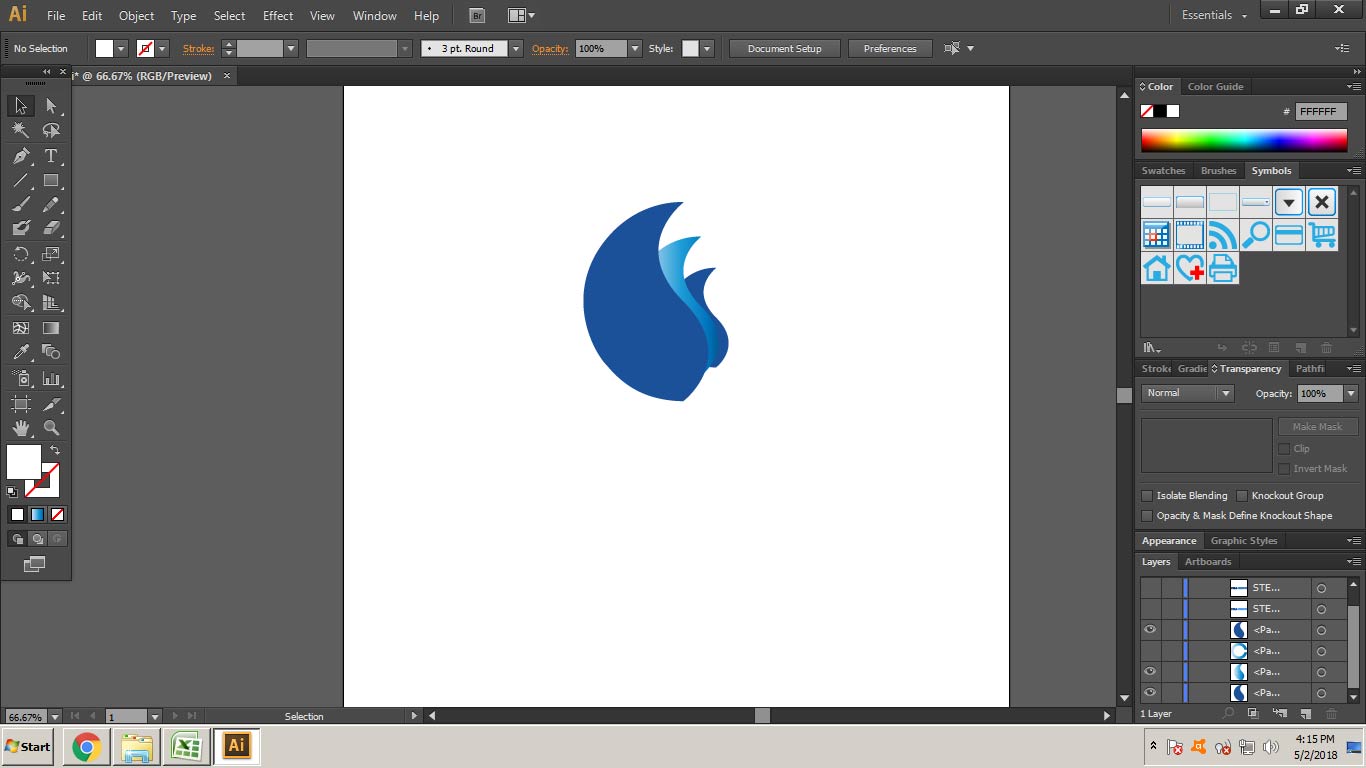Viewport: 1366px width, 768px height.
Task: Click the RSS feed symbol
Action: (1223, 235)
